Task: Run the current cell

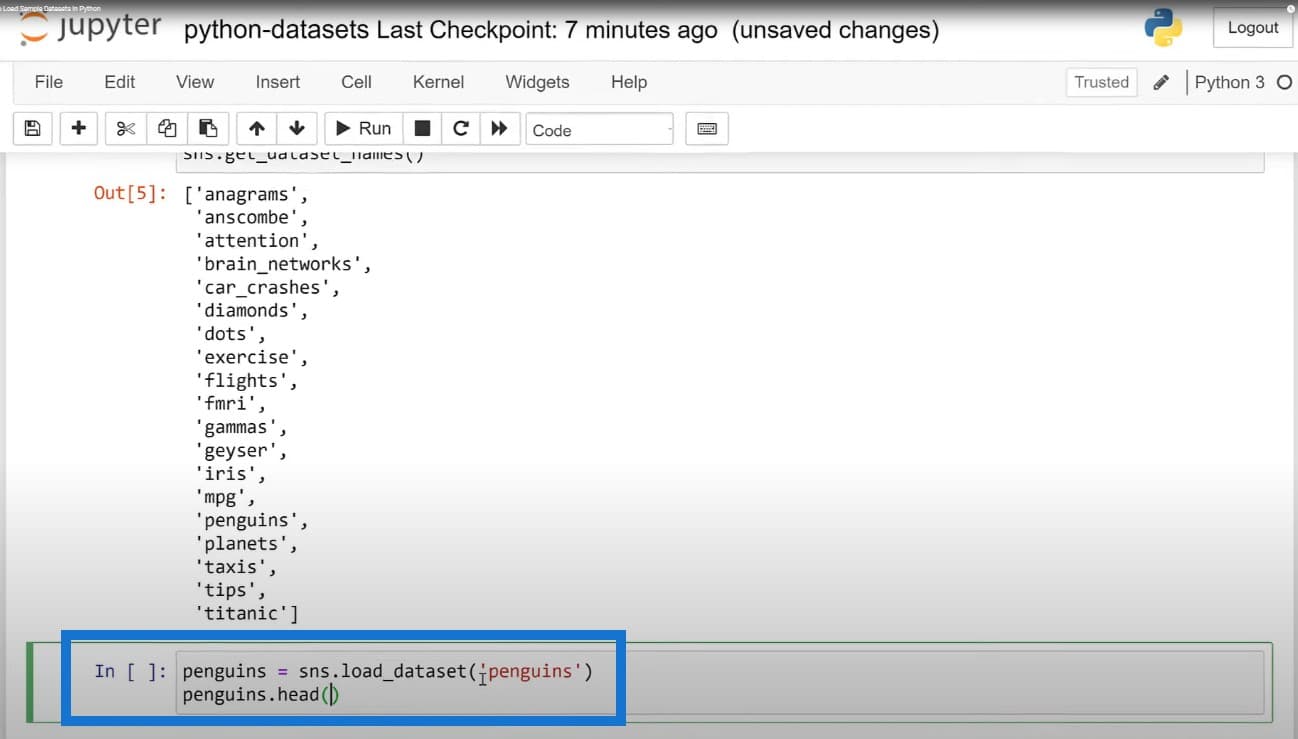Action: 364,128
